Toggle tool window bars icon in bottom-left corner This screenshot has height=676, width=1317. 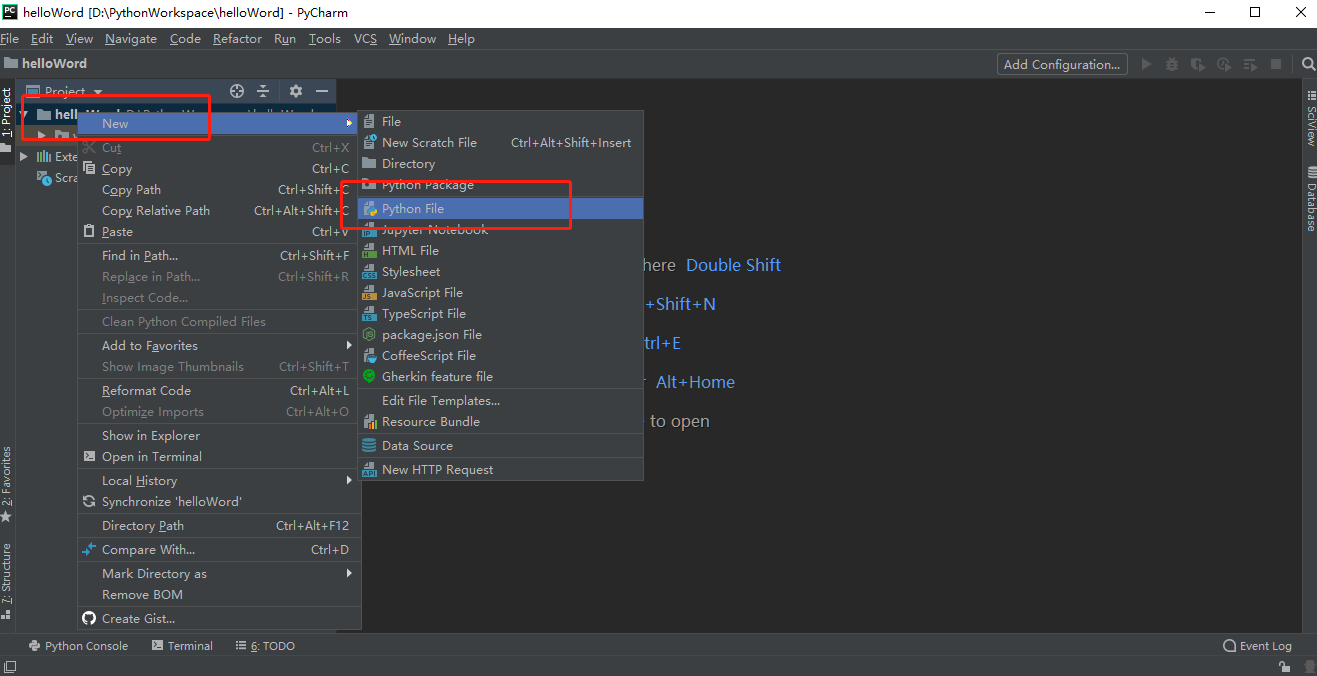[x=8, y=667]
